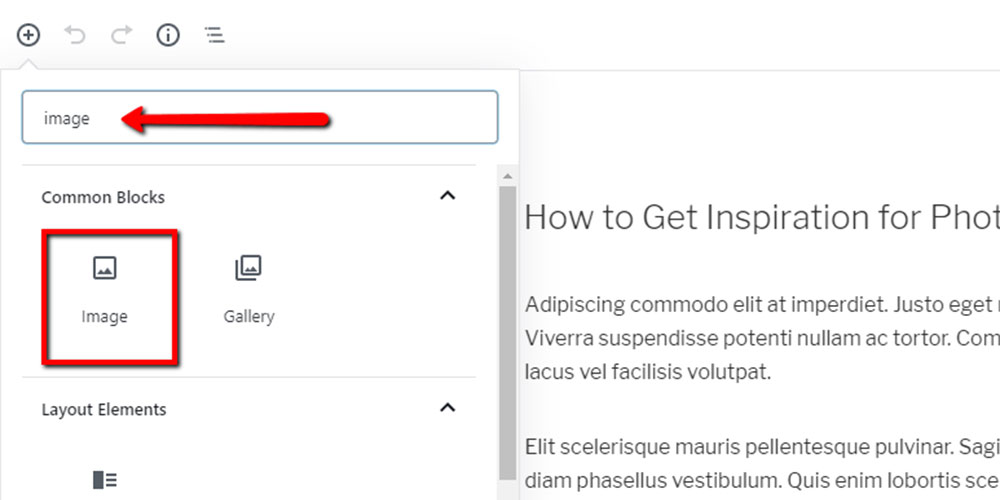Screen dimensions: 1000x500
Task: Click the block search field containing "image"
Action: tap(260, 117)
